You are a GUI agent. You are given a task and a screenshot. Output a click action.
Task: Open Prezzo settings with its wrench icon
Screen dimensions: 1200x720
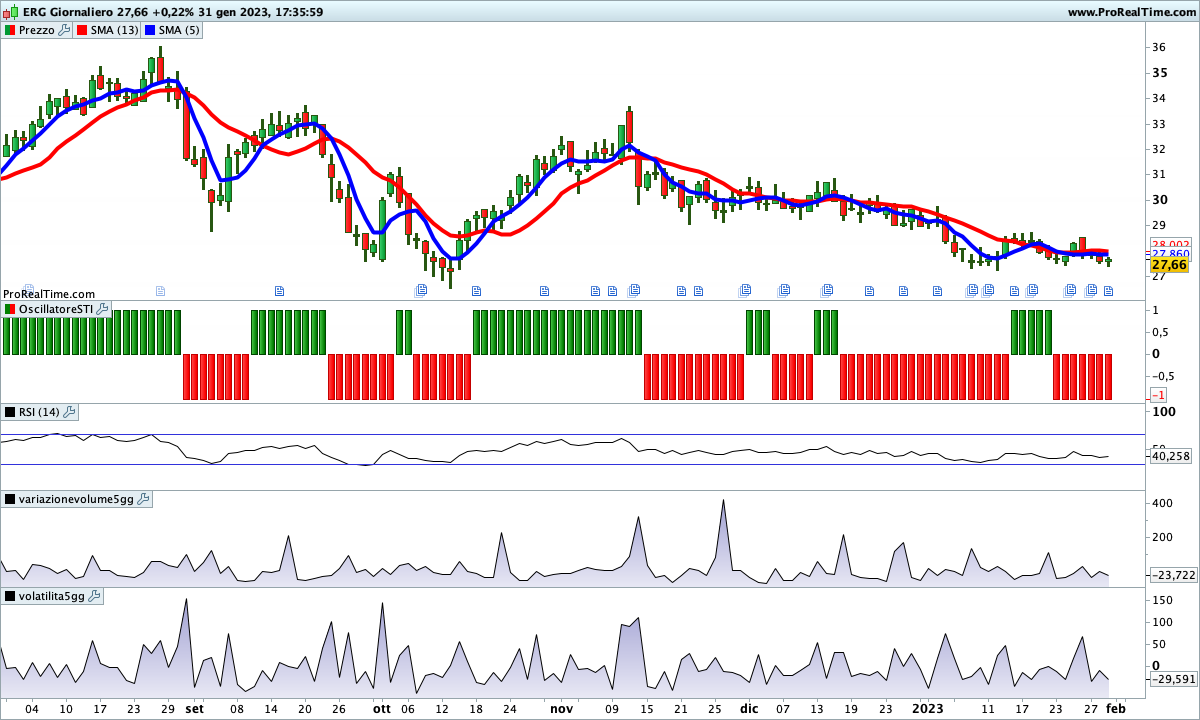(65, 30)
